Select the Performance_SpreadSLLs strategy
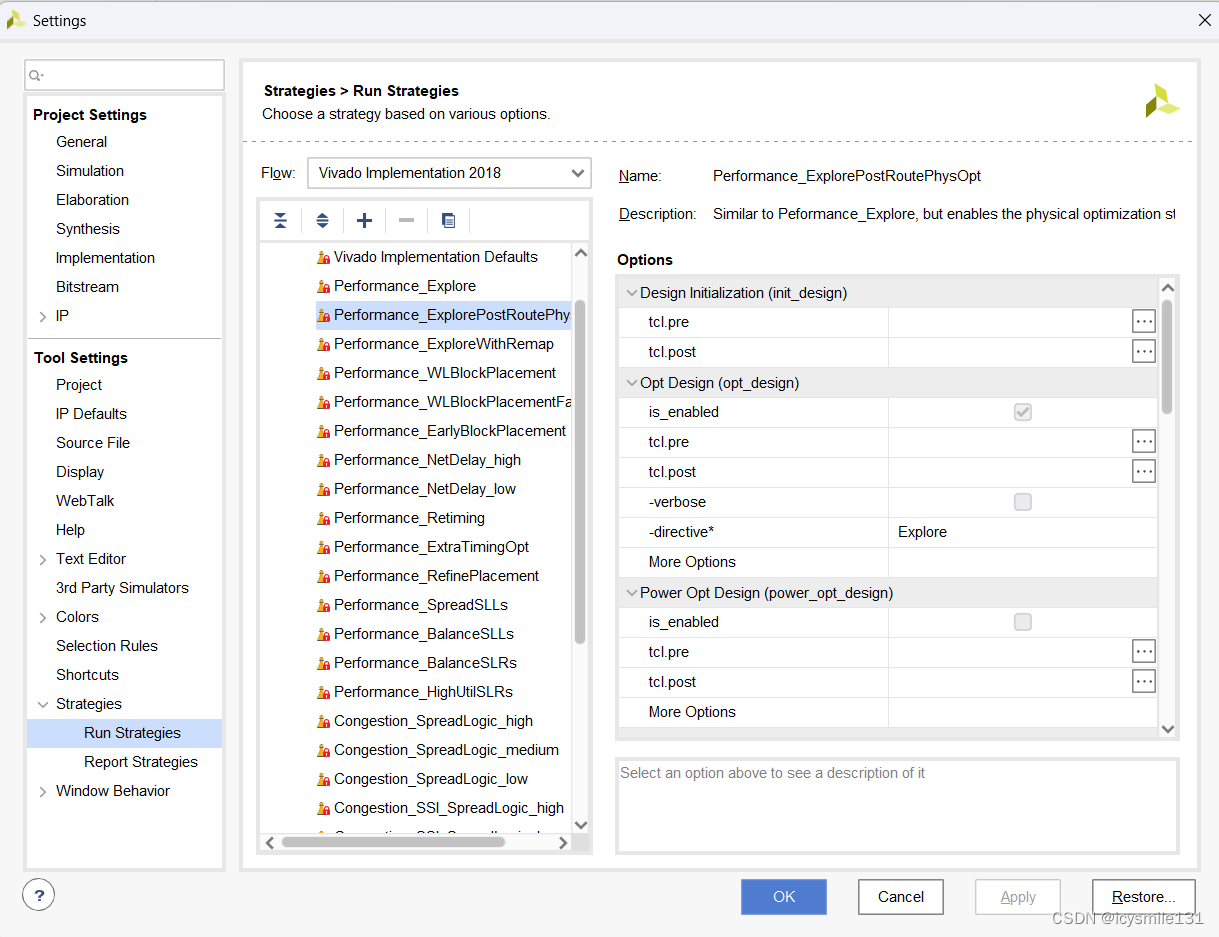Viewport: 1219px width, 937px height. [420, 605]
